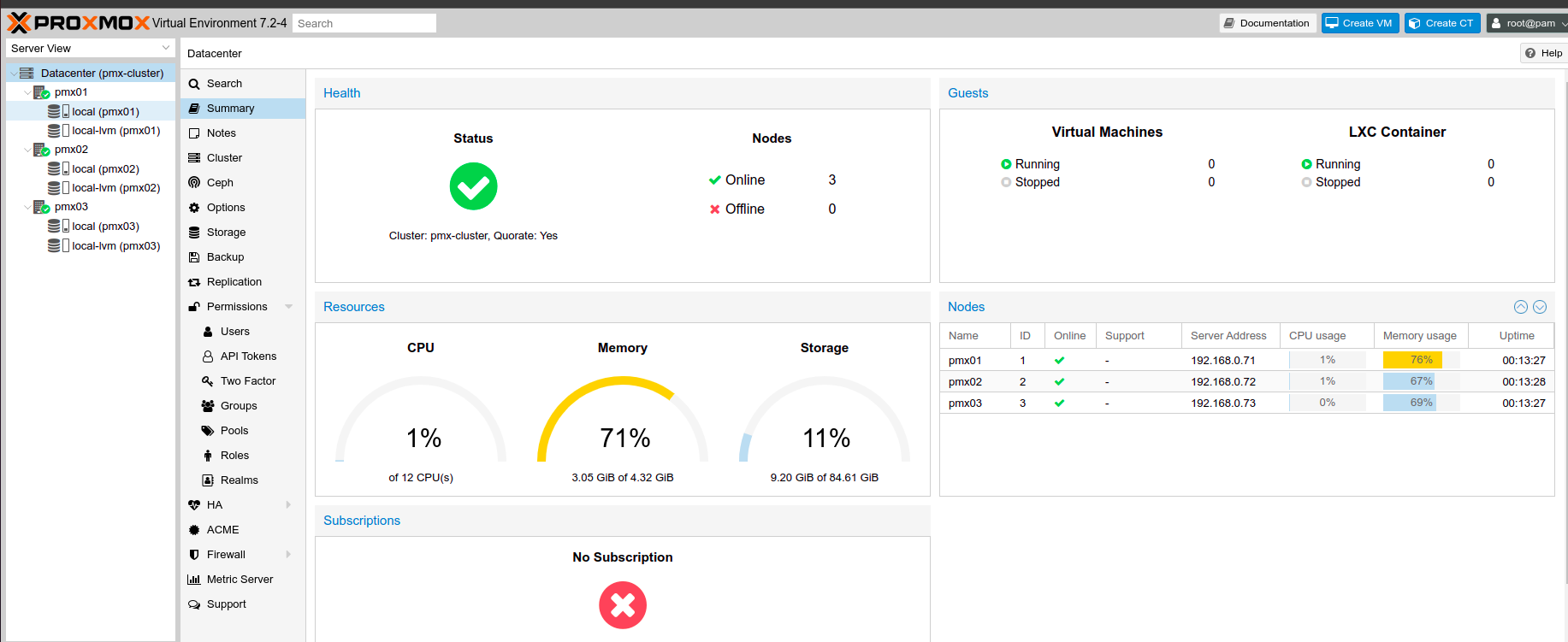Open the root@pam user menu

1528,23
